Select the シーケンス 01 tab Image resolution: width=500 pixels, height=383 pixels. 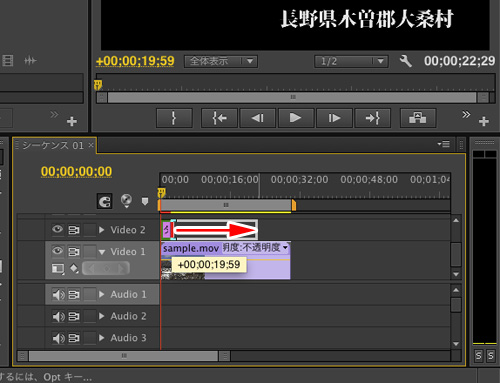(53, 145)
